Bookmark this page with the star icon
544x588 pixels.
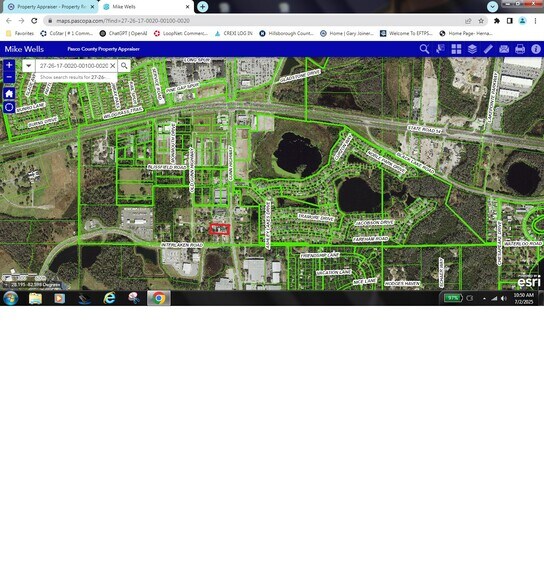click(481, 21)
